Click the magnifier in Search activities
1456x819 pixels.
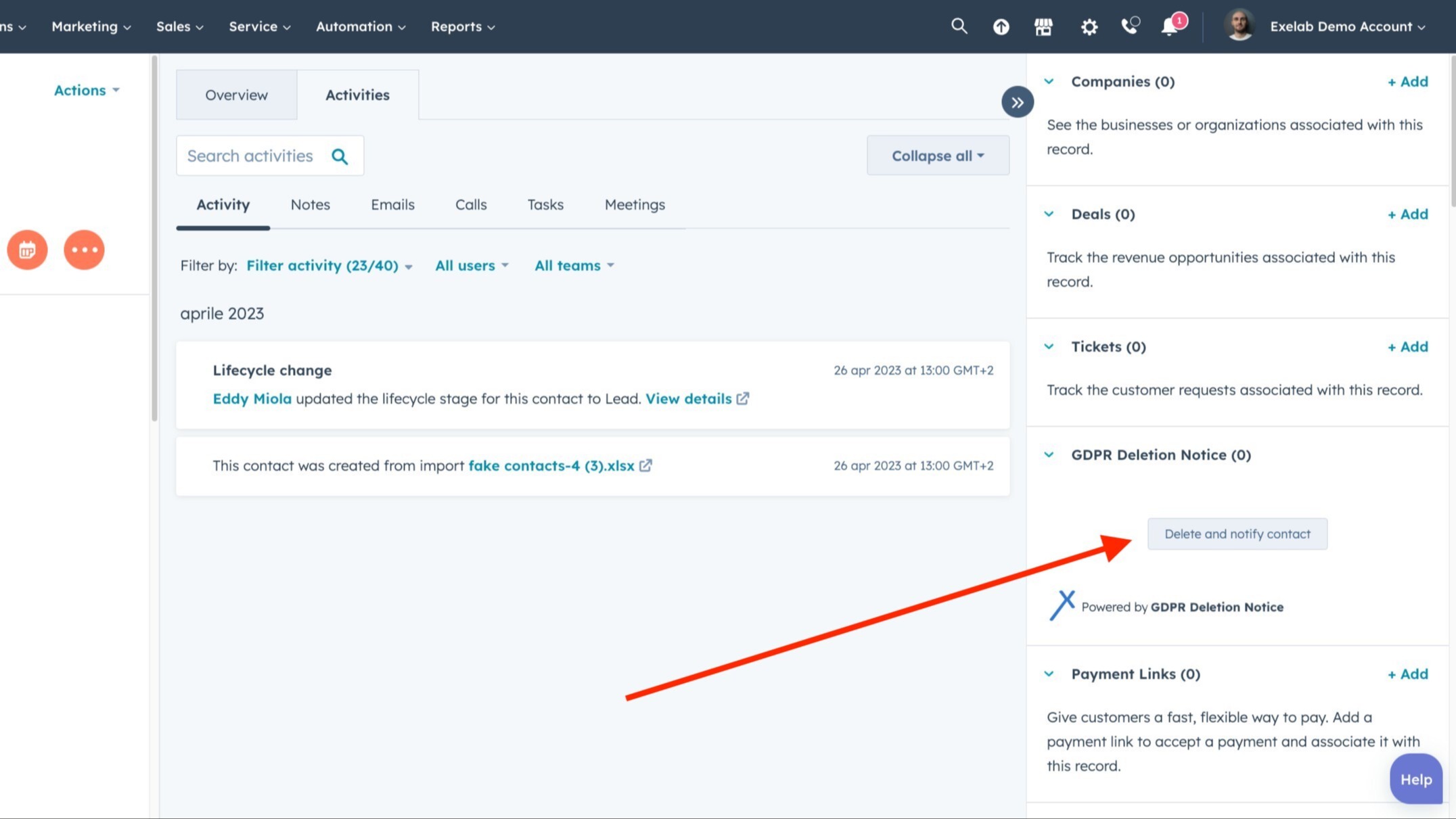click(x=340, y=156)
